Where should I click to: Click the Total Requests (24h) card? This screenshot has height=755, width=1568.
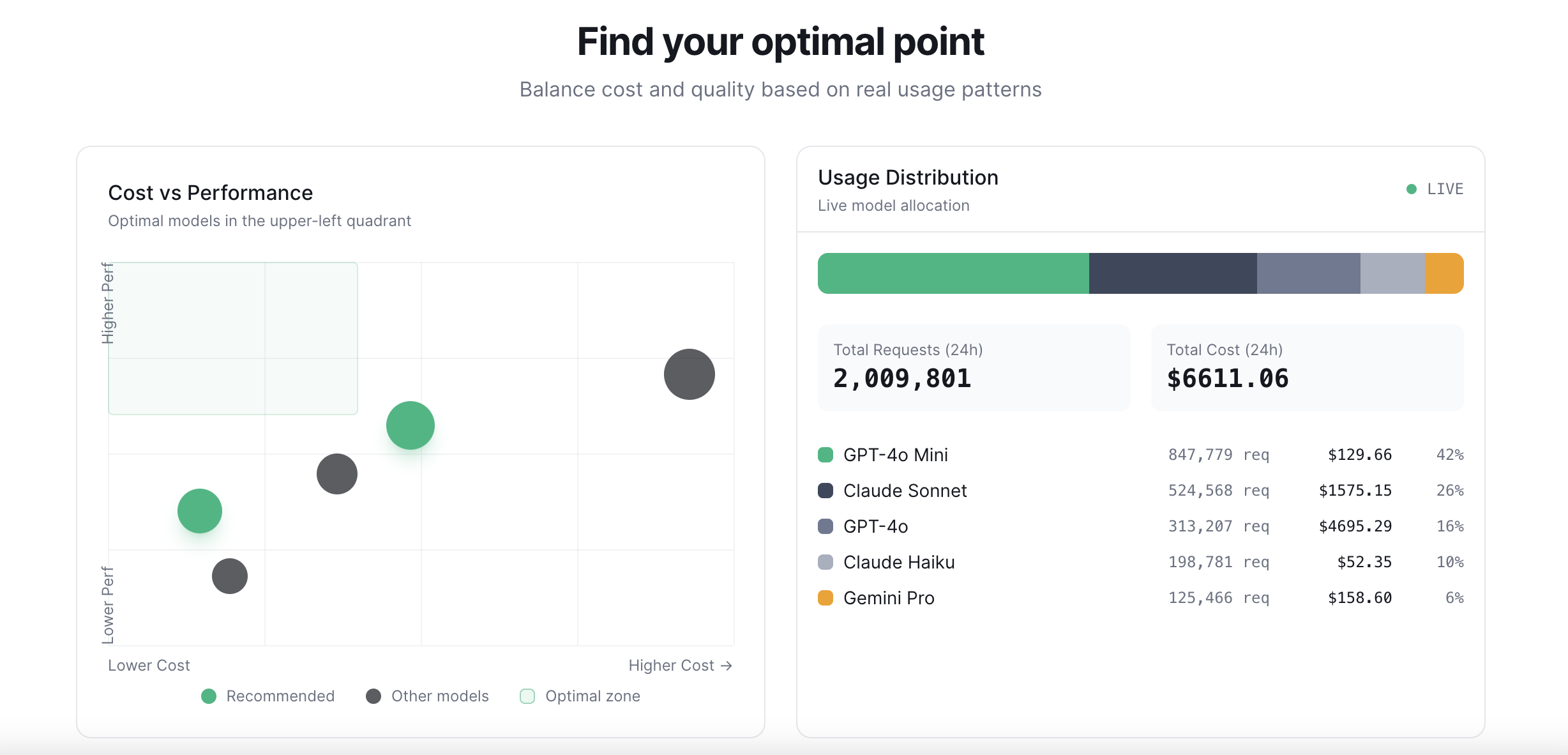pyautogui.click(x=974, y=368)
